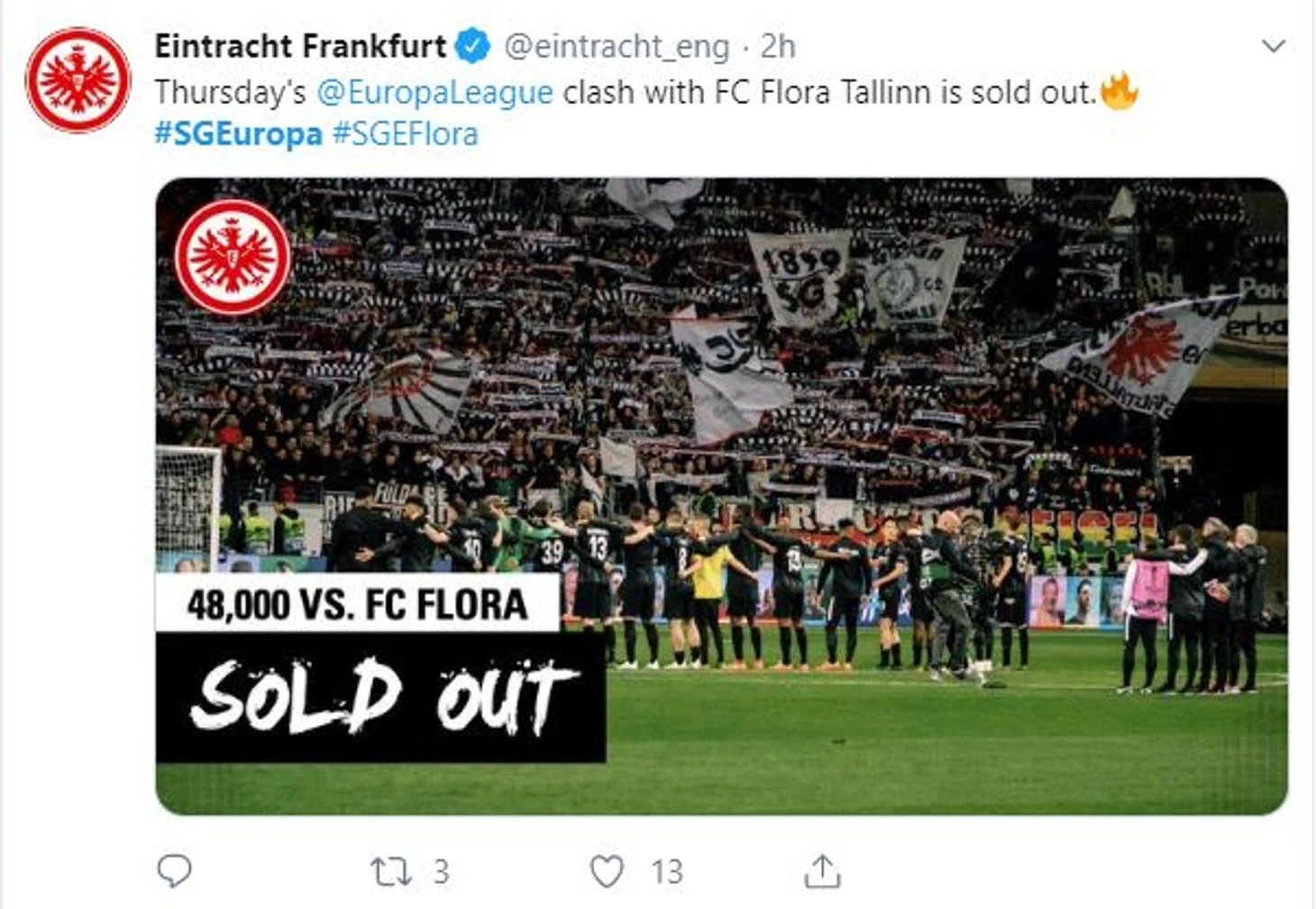Click the '48,000 VS. FC FLORA' caption
The height and width of the screenshot is (909, 1316).
357,603
